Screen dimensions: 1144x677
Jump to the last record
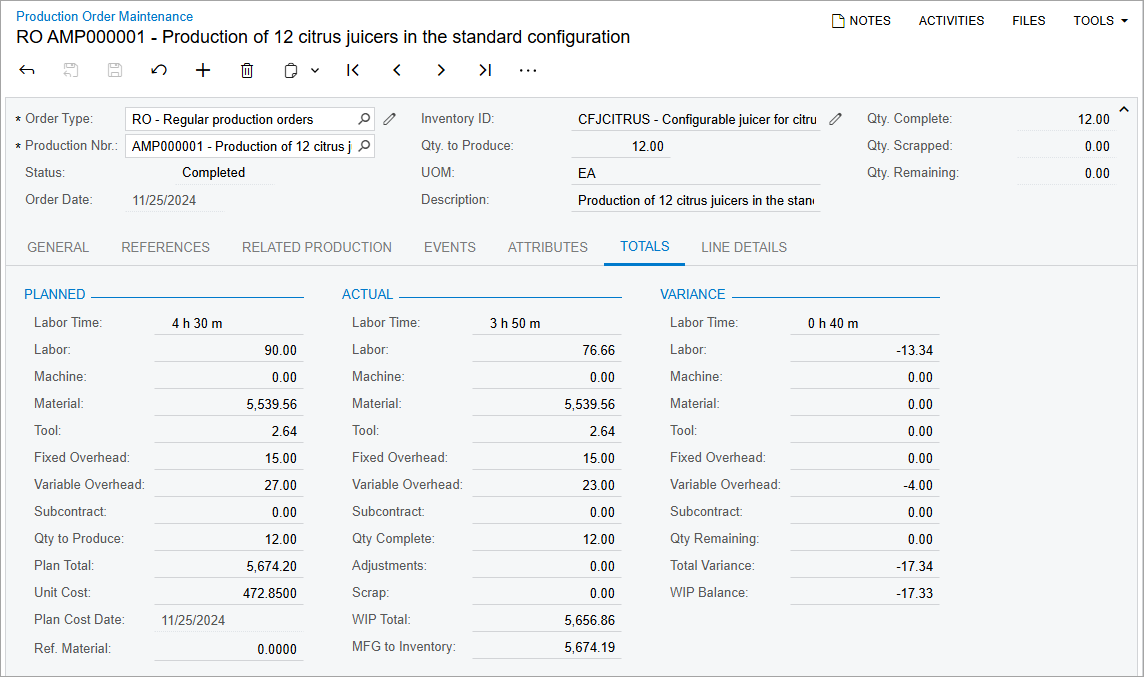485,70
